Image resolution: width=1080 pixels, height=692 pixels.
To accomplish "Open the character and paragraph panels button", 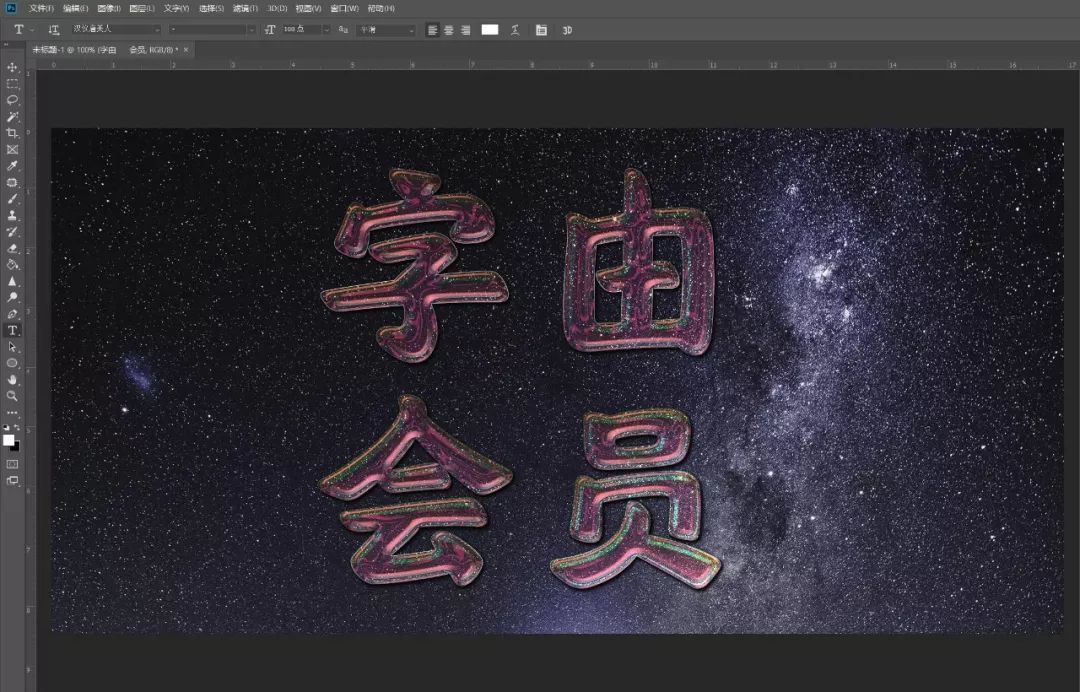I will pyautogui.click(x=541, y=30).
